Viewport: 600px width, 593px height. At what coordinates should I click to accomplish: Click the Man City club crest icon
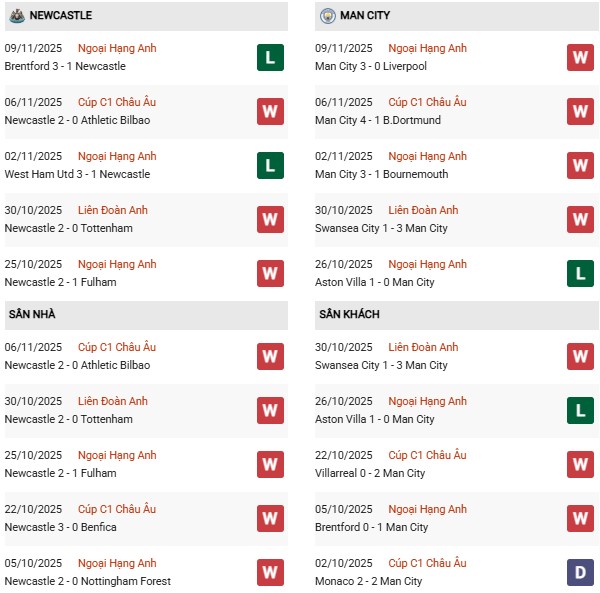[x=328, y=15]
